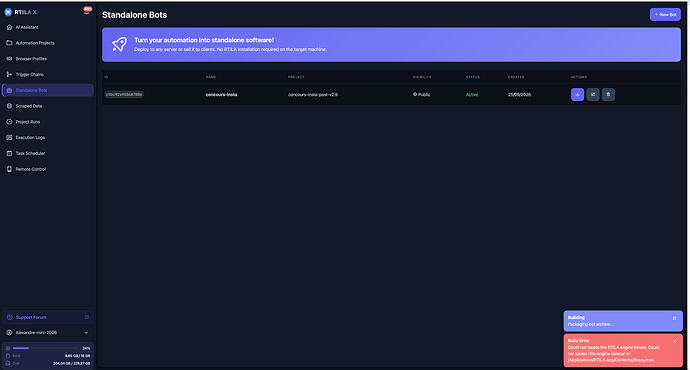This screenshot has width=690, height=370.
Task: Click the RAM usage value 8.65 GB / 16 GB
Action: tap(77, 356)
